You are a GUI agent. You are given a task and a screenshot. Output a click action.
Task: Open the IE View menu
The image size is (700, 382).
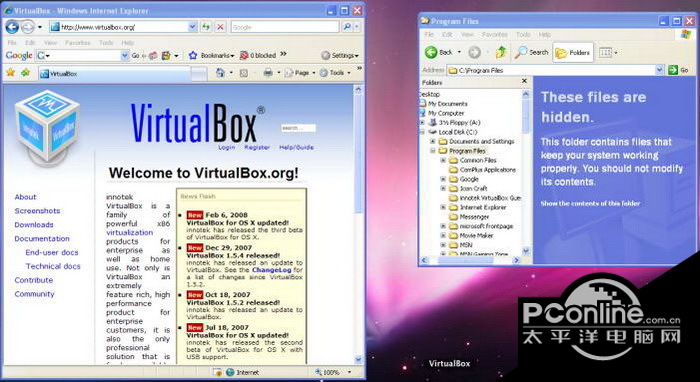tap(50, 43)
